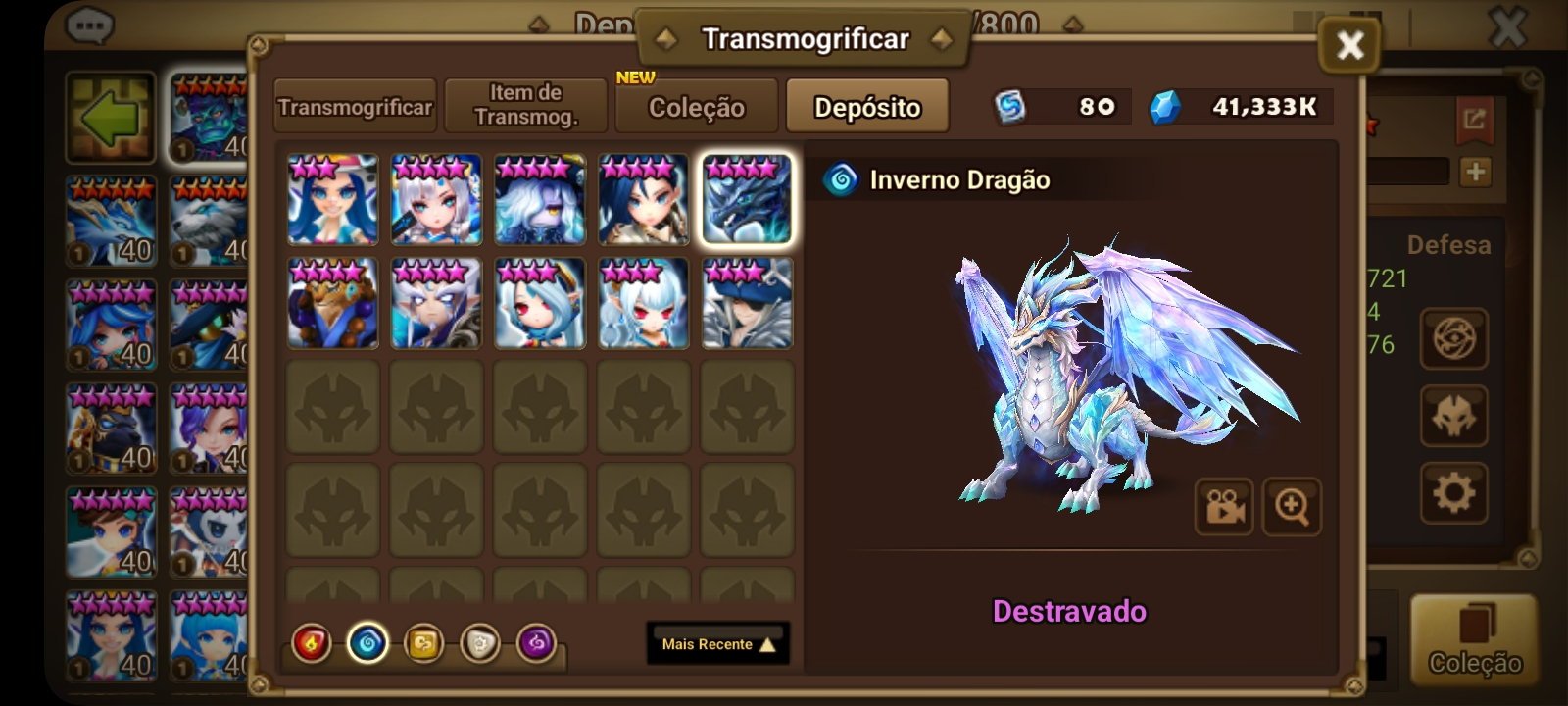Screen dimensions: 1568x706
Task: Click the blue crystal currency icon
Action: pyautogui.click(x=1164, y=107)
